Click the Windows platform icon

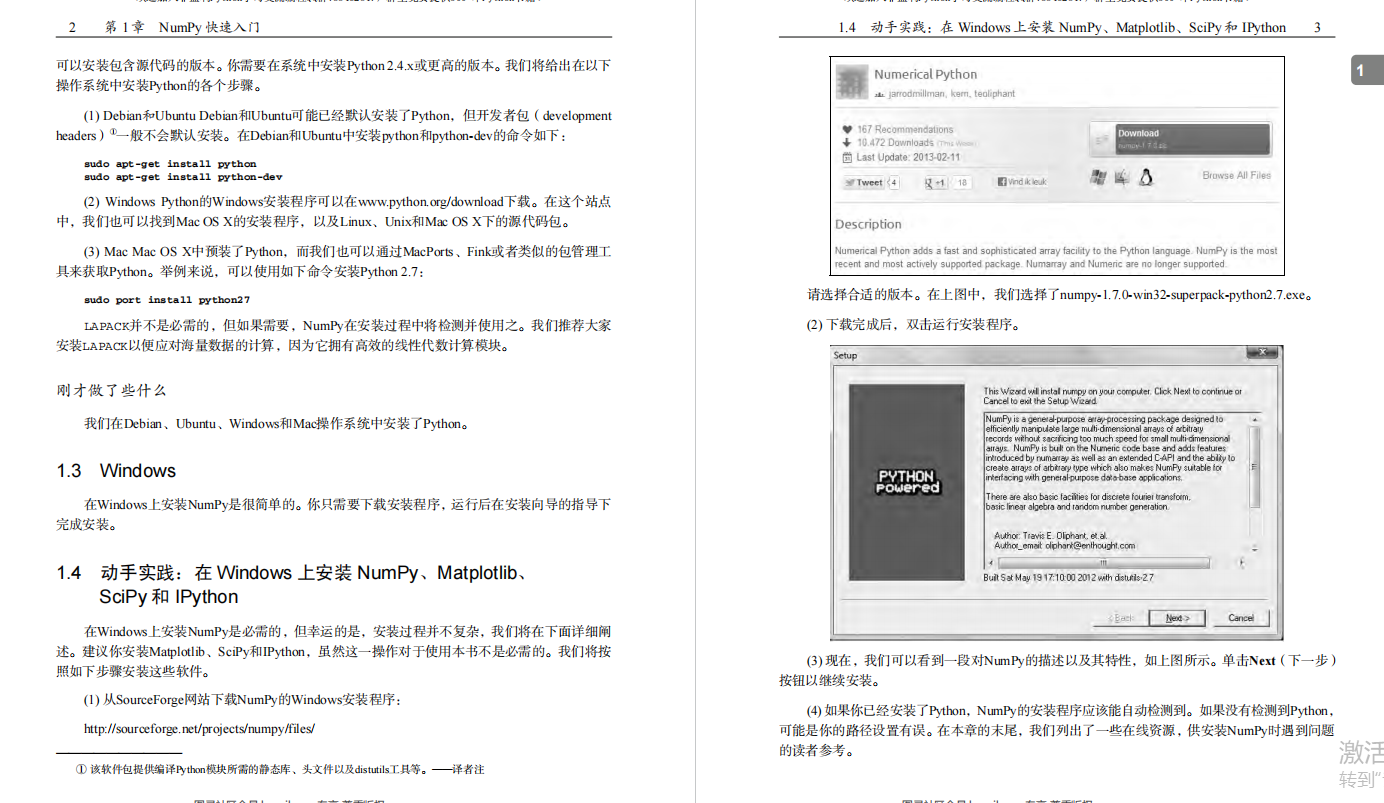1097,177
